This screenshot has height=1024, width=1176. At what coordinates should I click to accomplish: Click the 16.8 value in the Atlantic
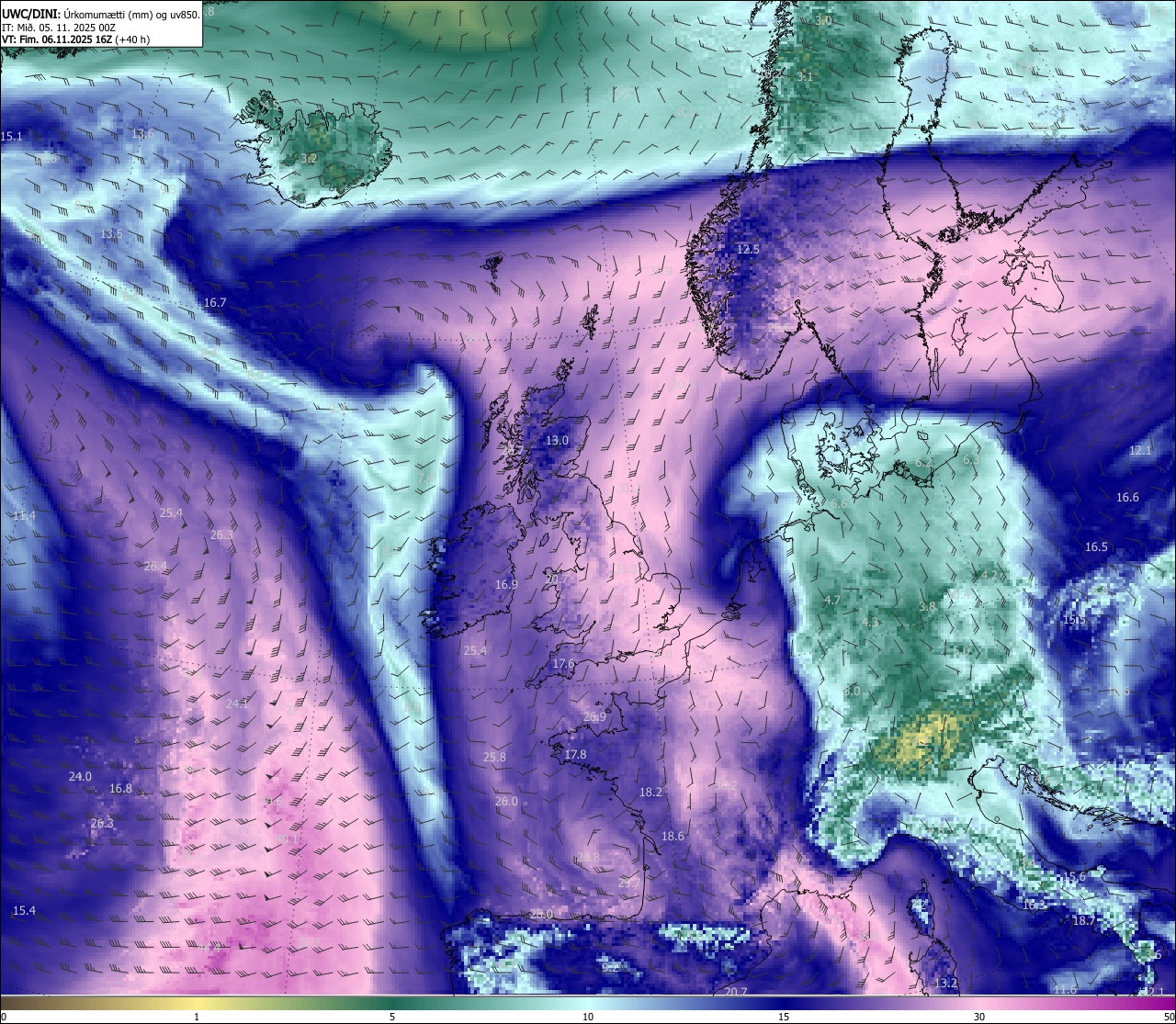tap(120, 788)
